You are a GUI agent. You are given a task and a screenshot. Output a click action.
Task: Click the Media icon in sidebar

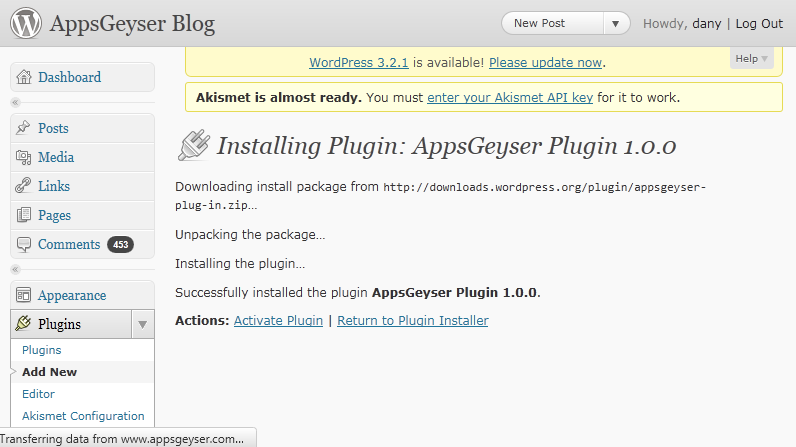coord(24,157)
